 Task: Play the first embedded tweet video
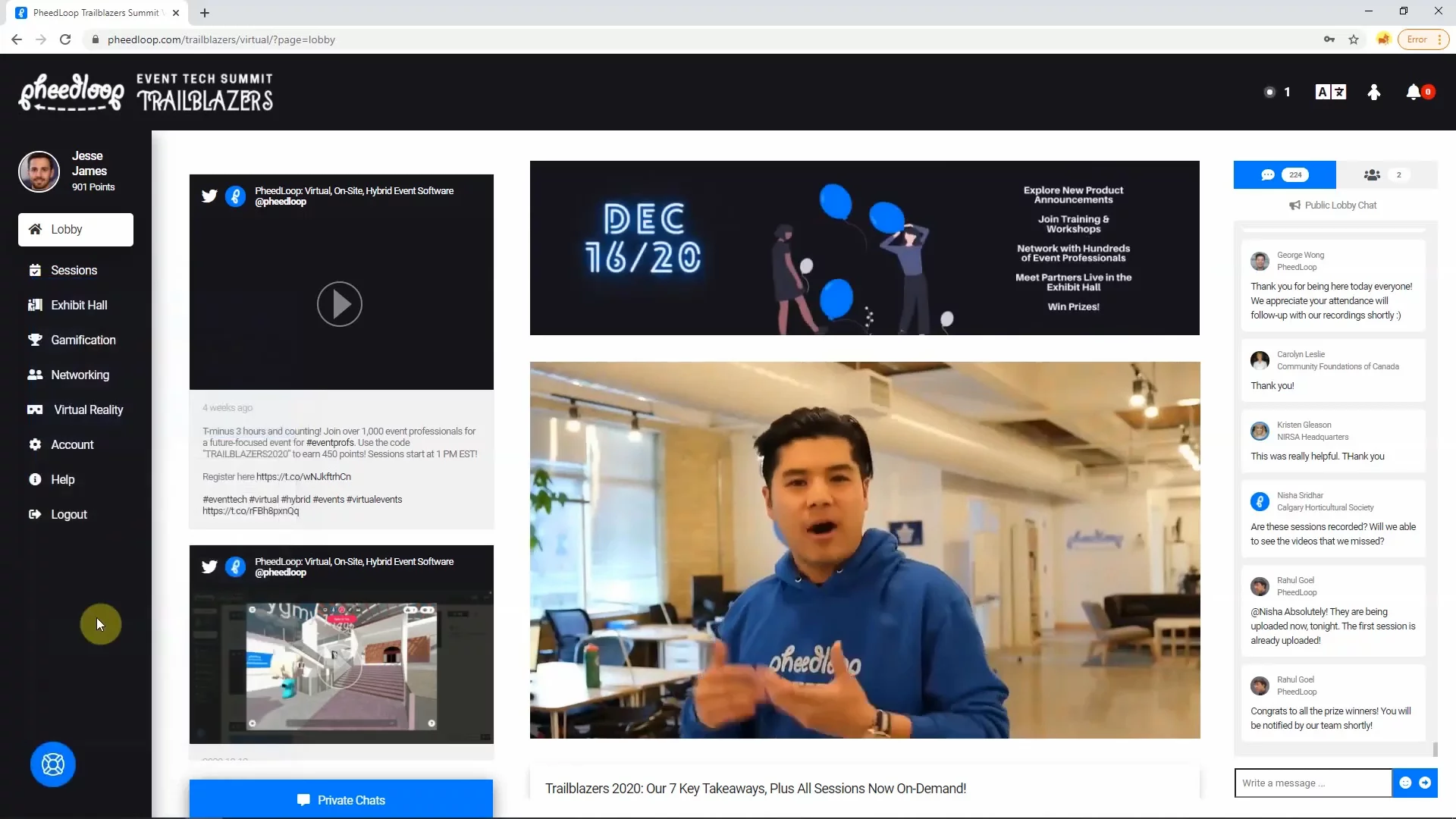pos(339,304)
